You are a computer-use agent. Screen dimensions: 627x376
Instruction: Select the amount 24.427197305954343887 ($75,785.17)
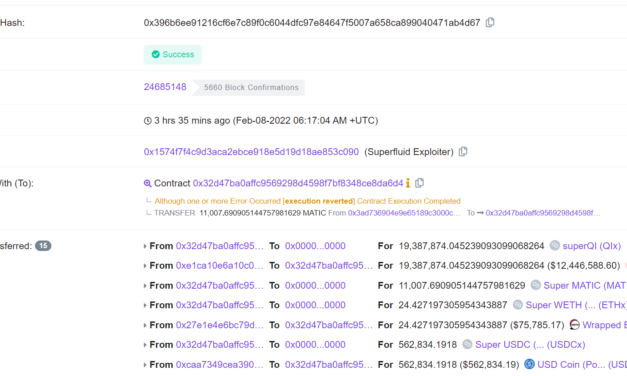point(481,325)
